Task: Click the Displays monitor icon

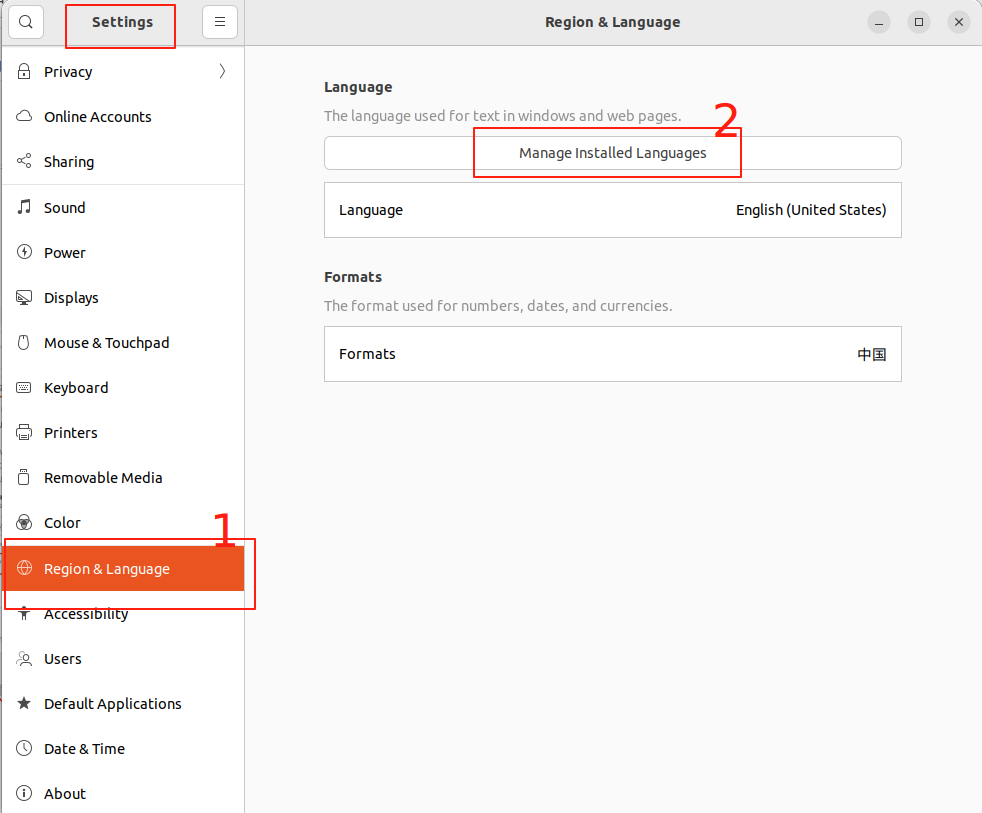Action: (x=24, y=298)
